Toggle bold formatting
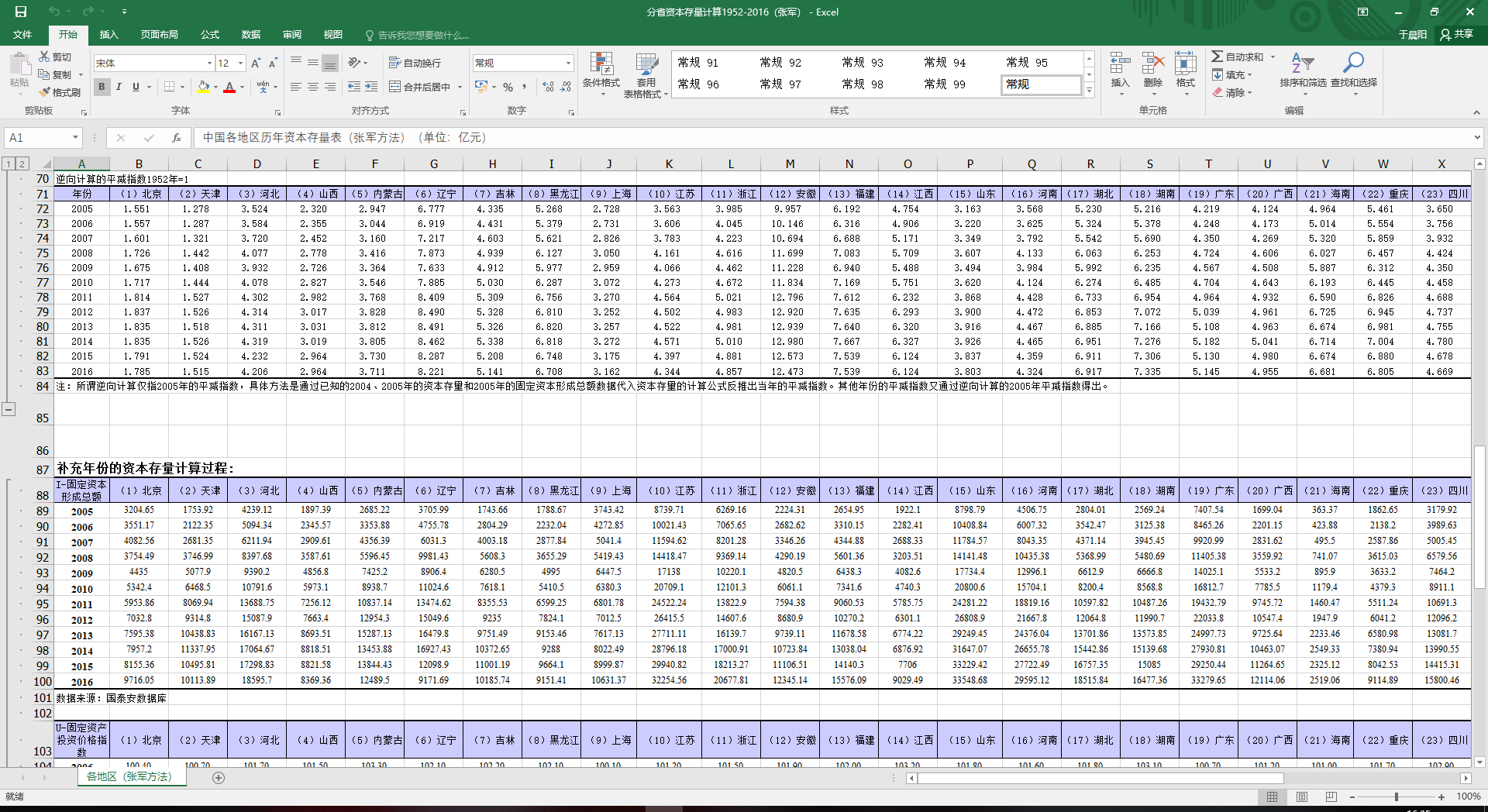This screenshot has width=1488, height=812. click(102, 87)
